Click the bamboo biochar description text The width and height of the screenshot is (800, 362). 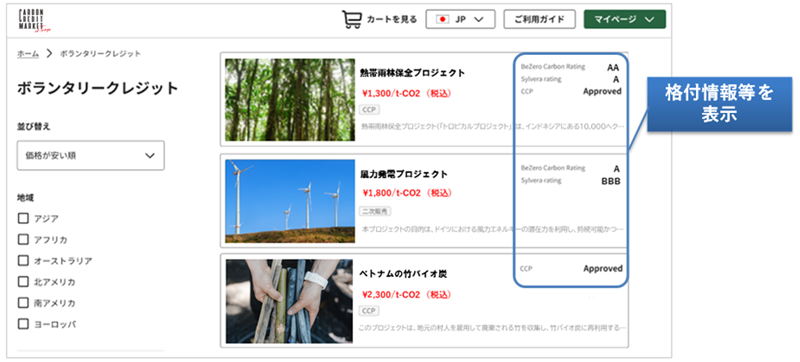click(x=492, y=328)
